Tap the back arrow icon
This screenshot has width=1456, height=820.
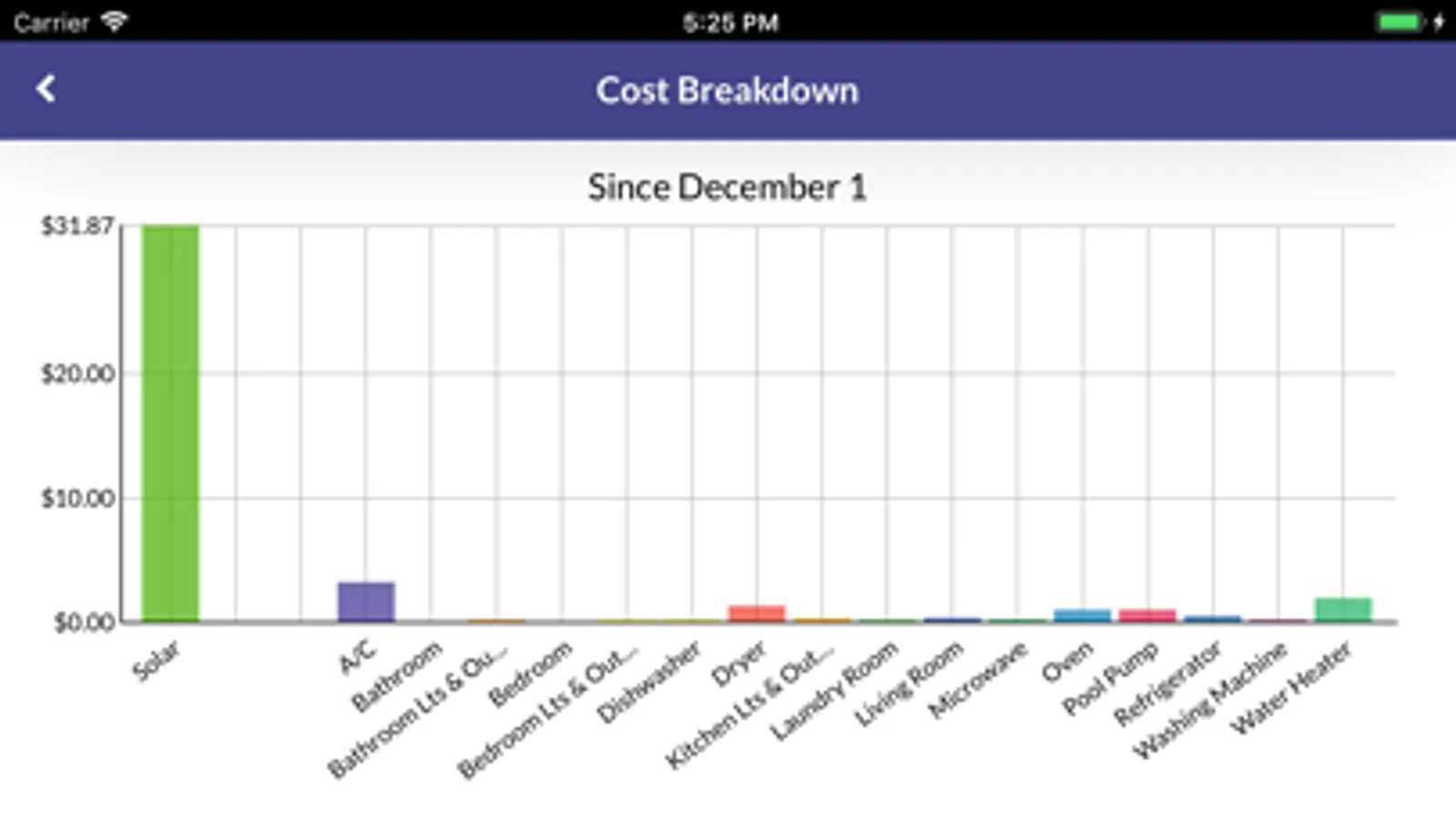pos(46,88)
